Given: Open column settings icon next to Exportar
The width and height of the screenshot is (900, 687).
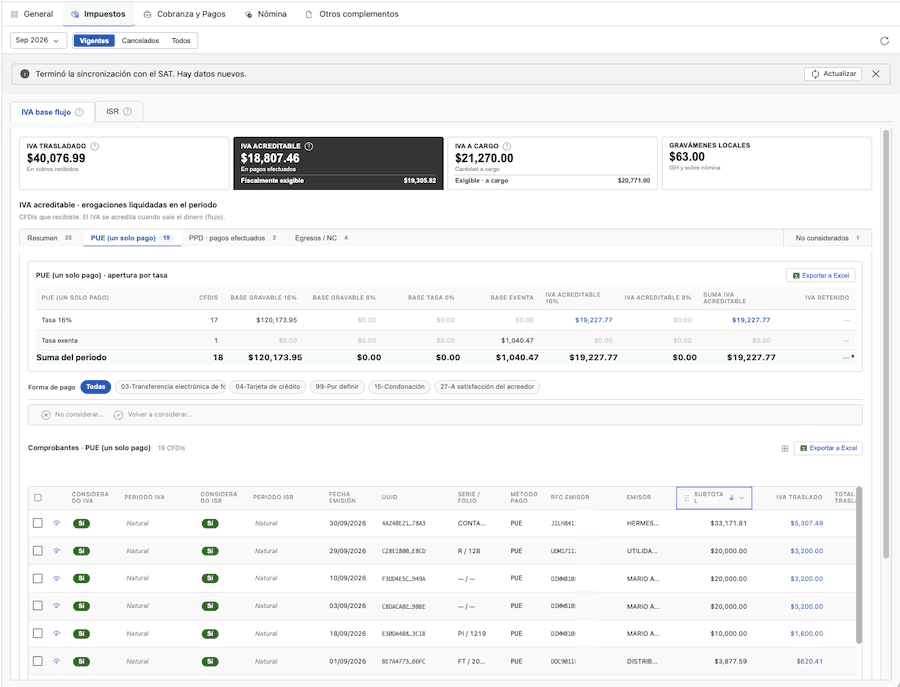Looking at the screenshot, I should click(785, 448).
